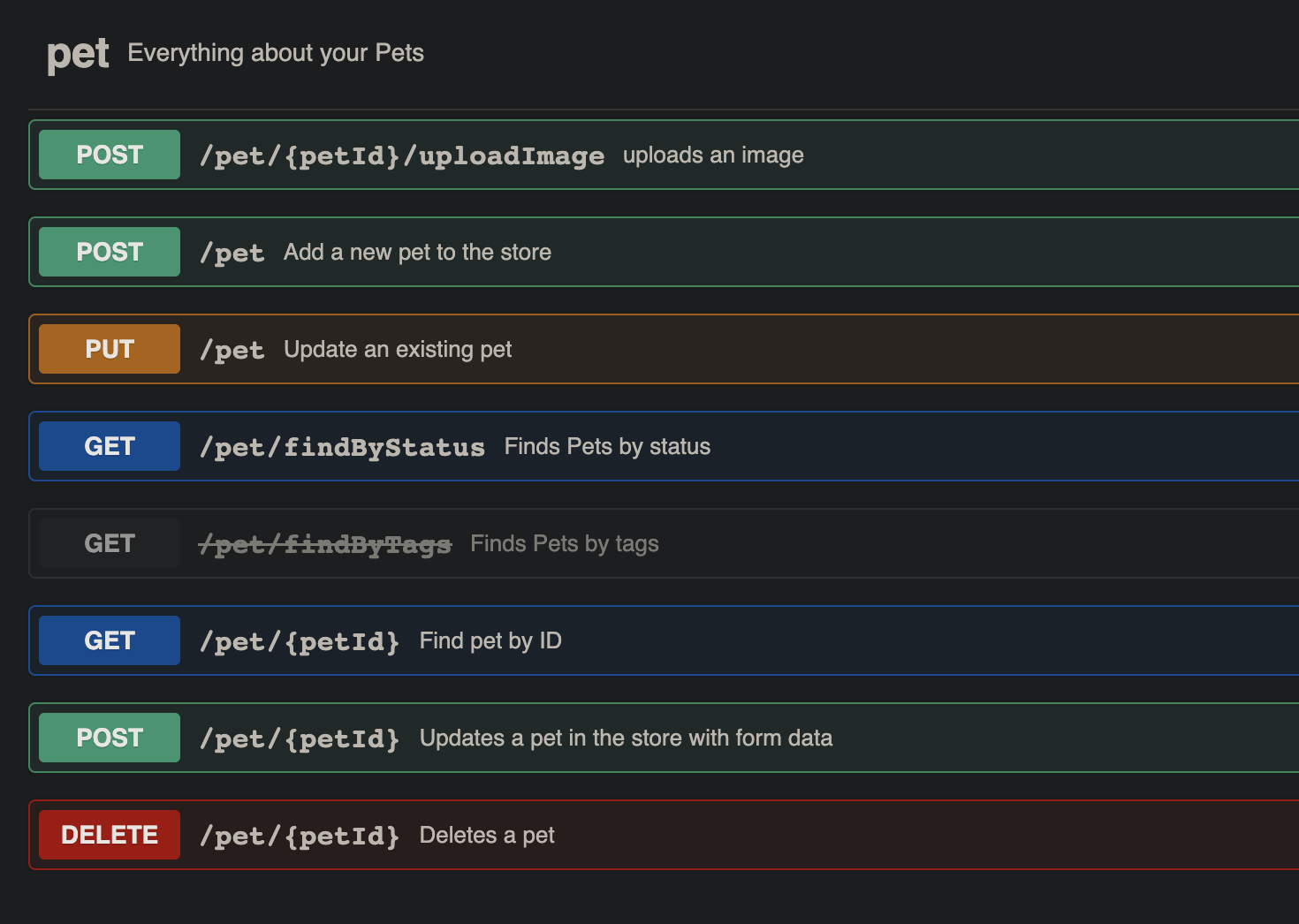The height and width of the screenshot is (924, 1299).
Task: Expand 'Updates a pet in the store with form data'
Action: tap(626, 738)
